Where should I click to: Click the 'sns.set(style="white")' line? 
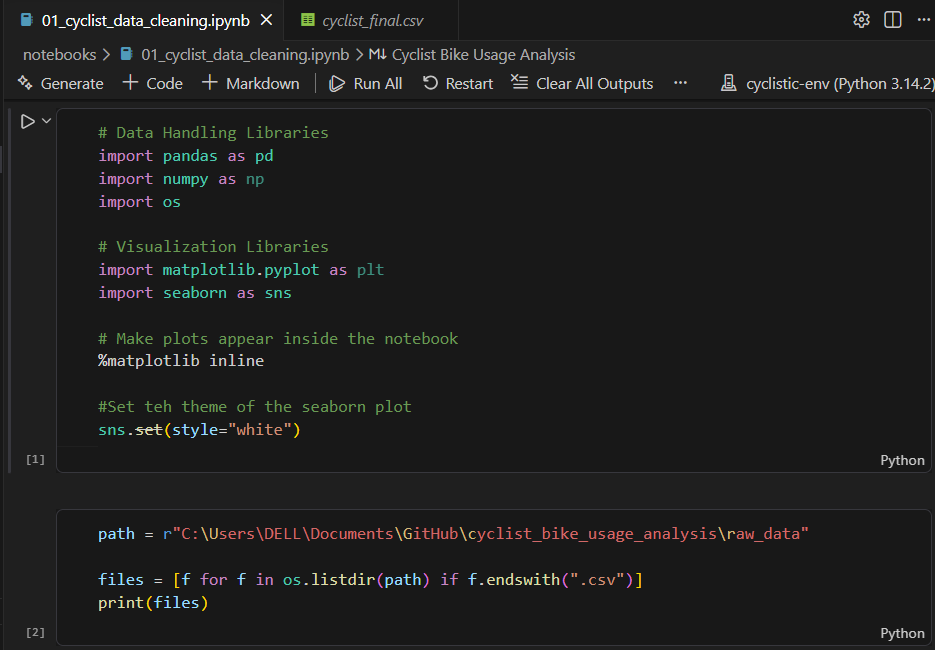[x=199, y=429]
